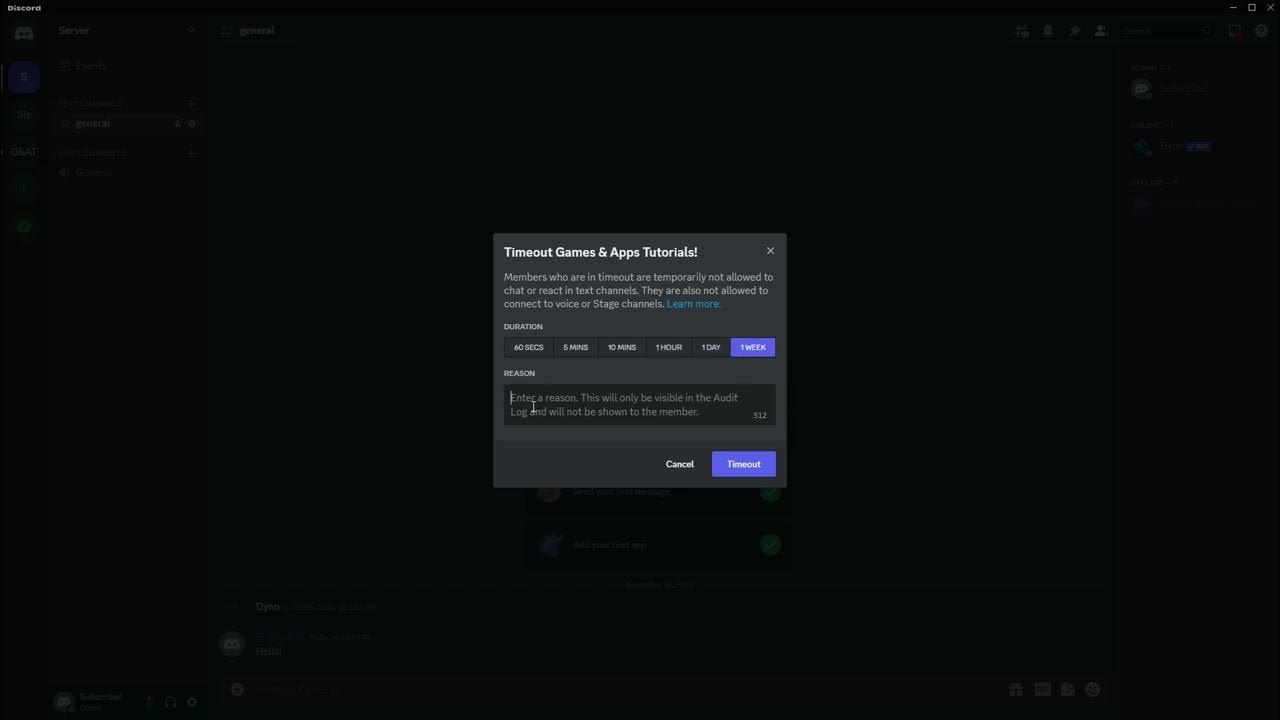Click the Hello! message text
Viewport: 1280px width, 720px height.
268,651
